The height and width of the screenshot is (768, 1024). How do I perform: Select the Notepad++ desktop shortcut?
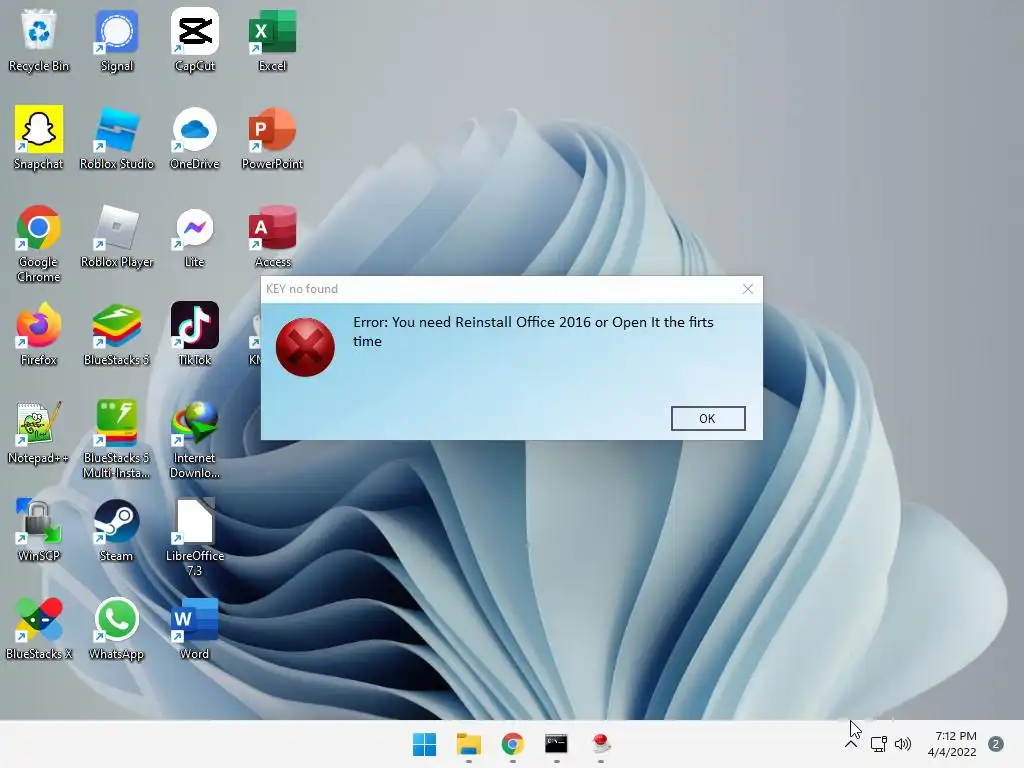tap(39, 432)
